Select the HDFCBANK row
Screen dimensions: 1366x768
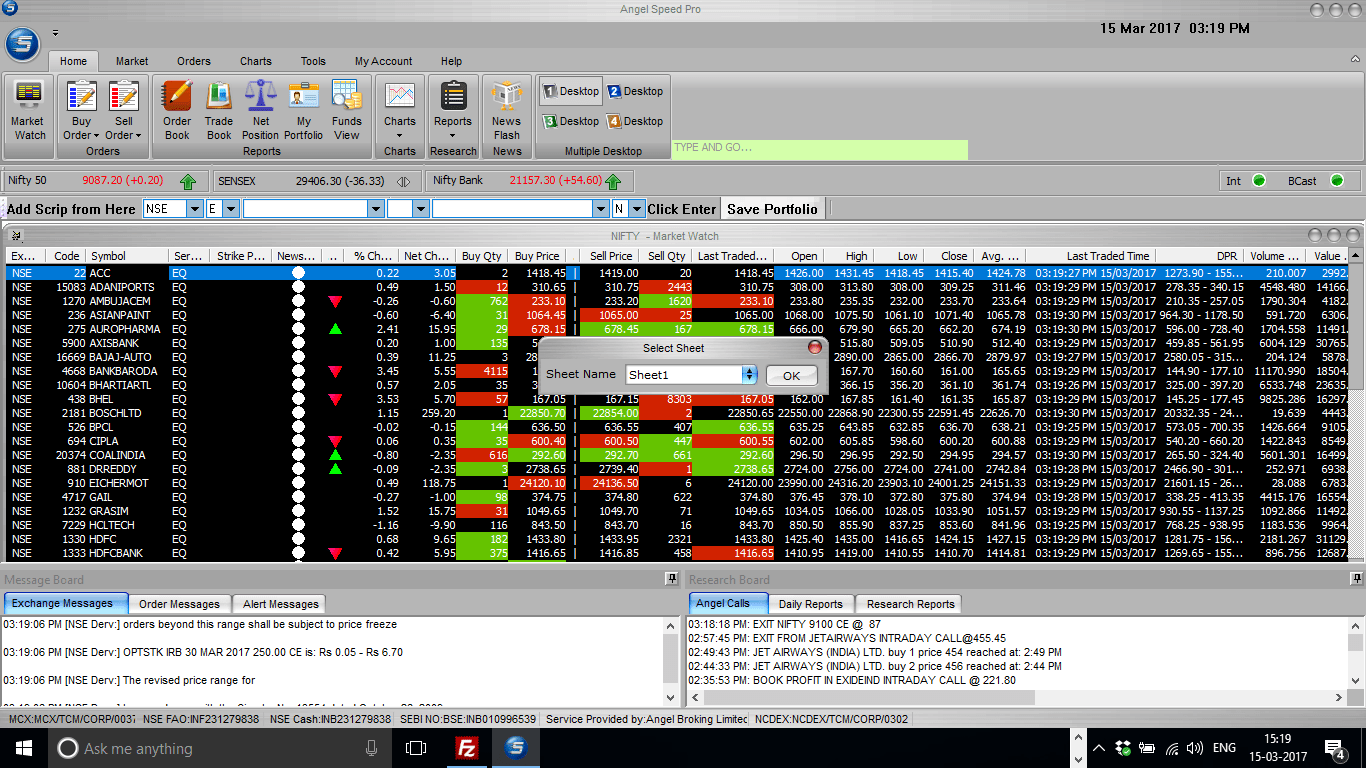tap(676, 553)
